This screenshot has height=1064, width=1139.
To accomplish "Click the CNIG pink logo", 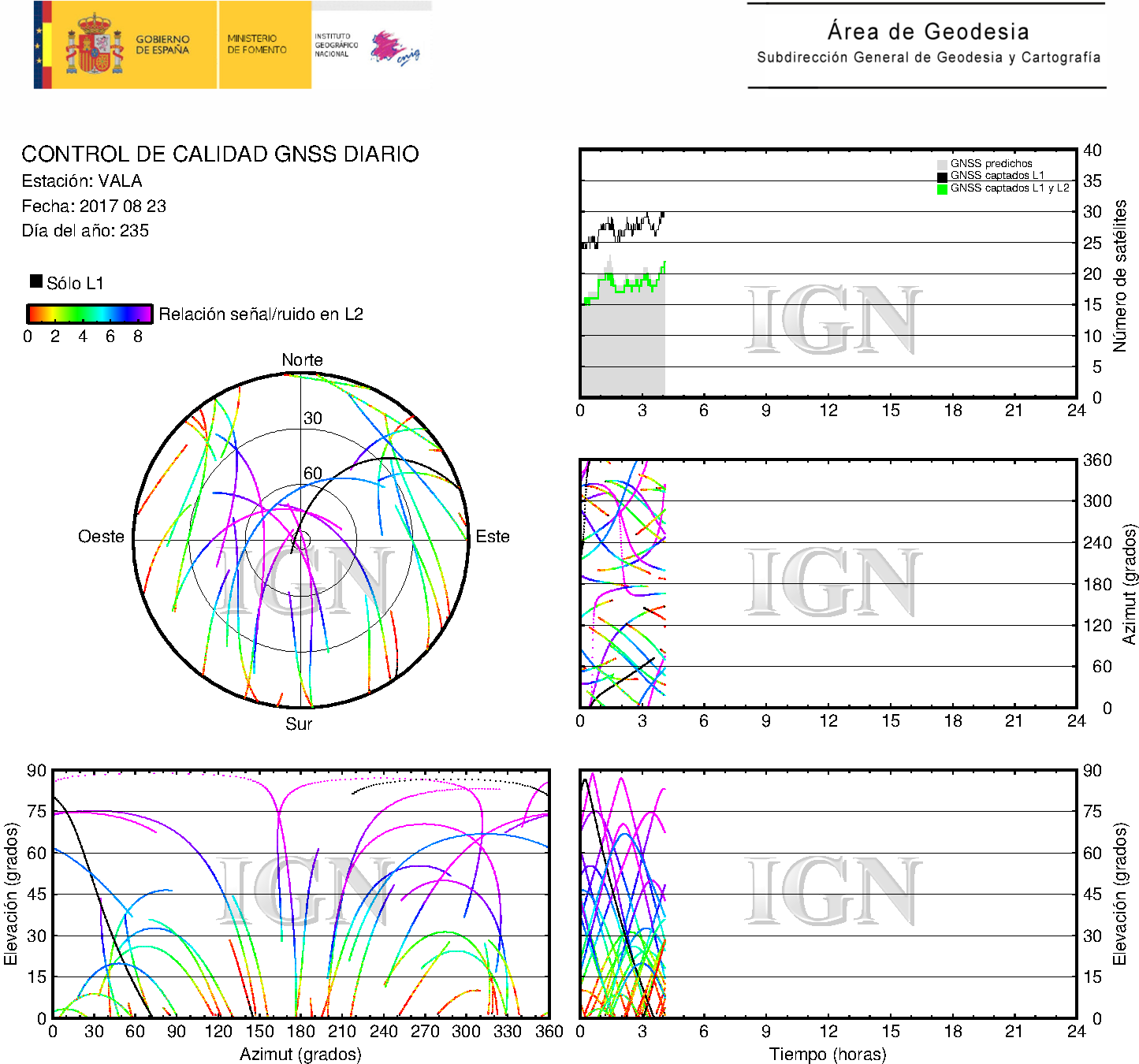I will [x=395, y=49].
